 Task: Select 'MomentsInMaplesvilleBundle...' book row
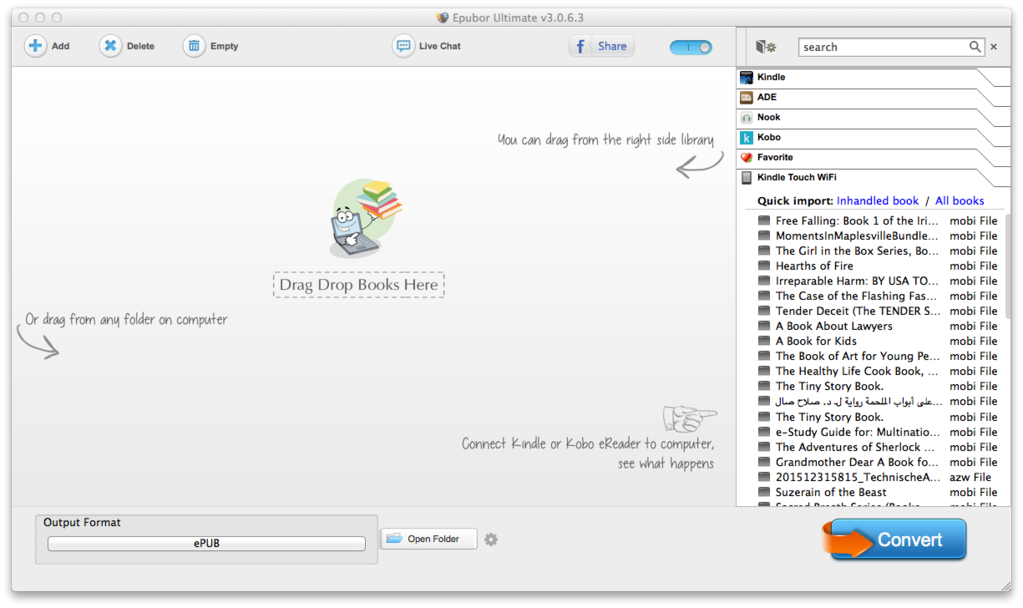click(x=877, y=236)
